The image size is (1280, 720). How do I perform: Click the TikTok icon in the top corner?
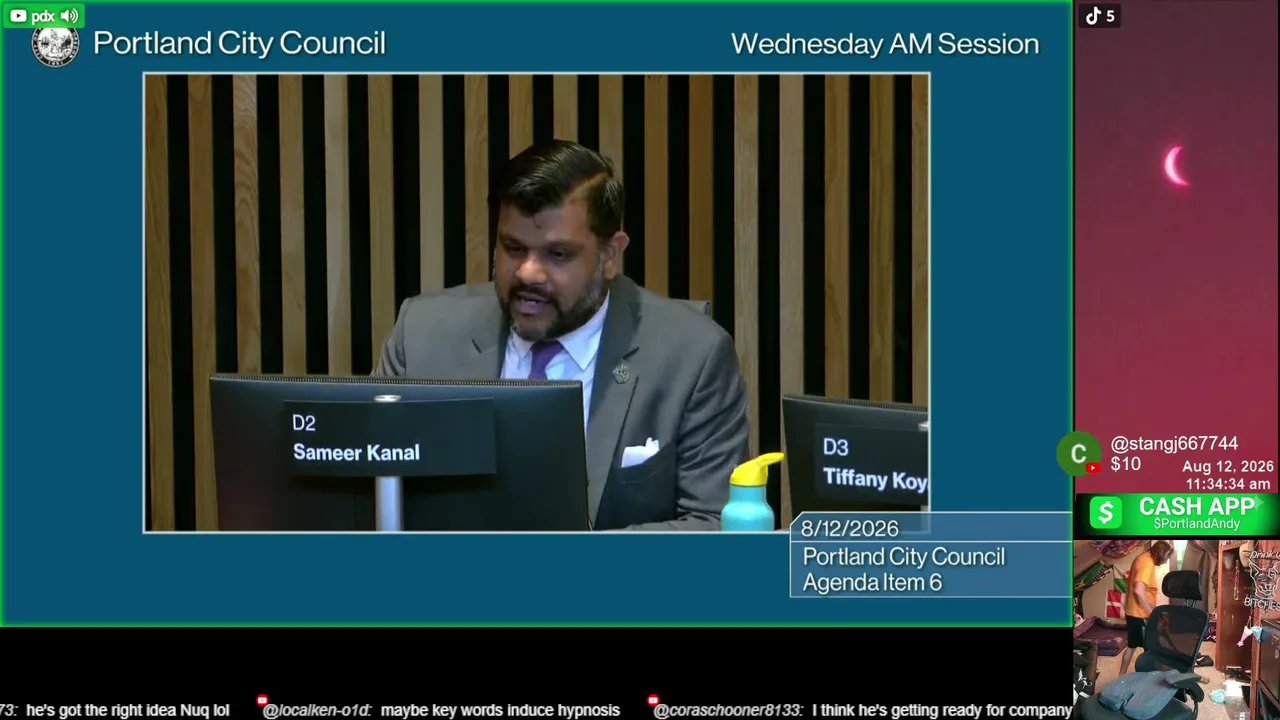pos(1093,15)
